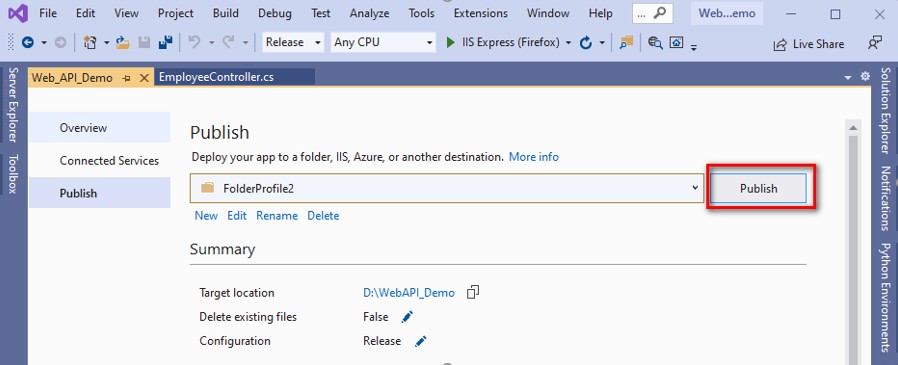Open the Live Share feature
898x365 pixels.
tap(809, 44)
